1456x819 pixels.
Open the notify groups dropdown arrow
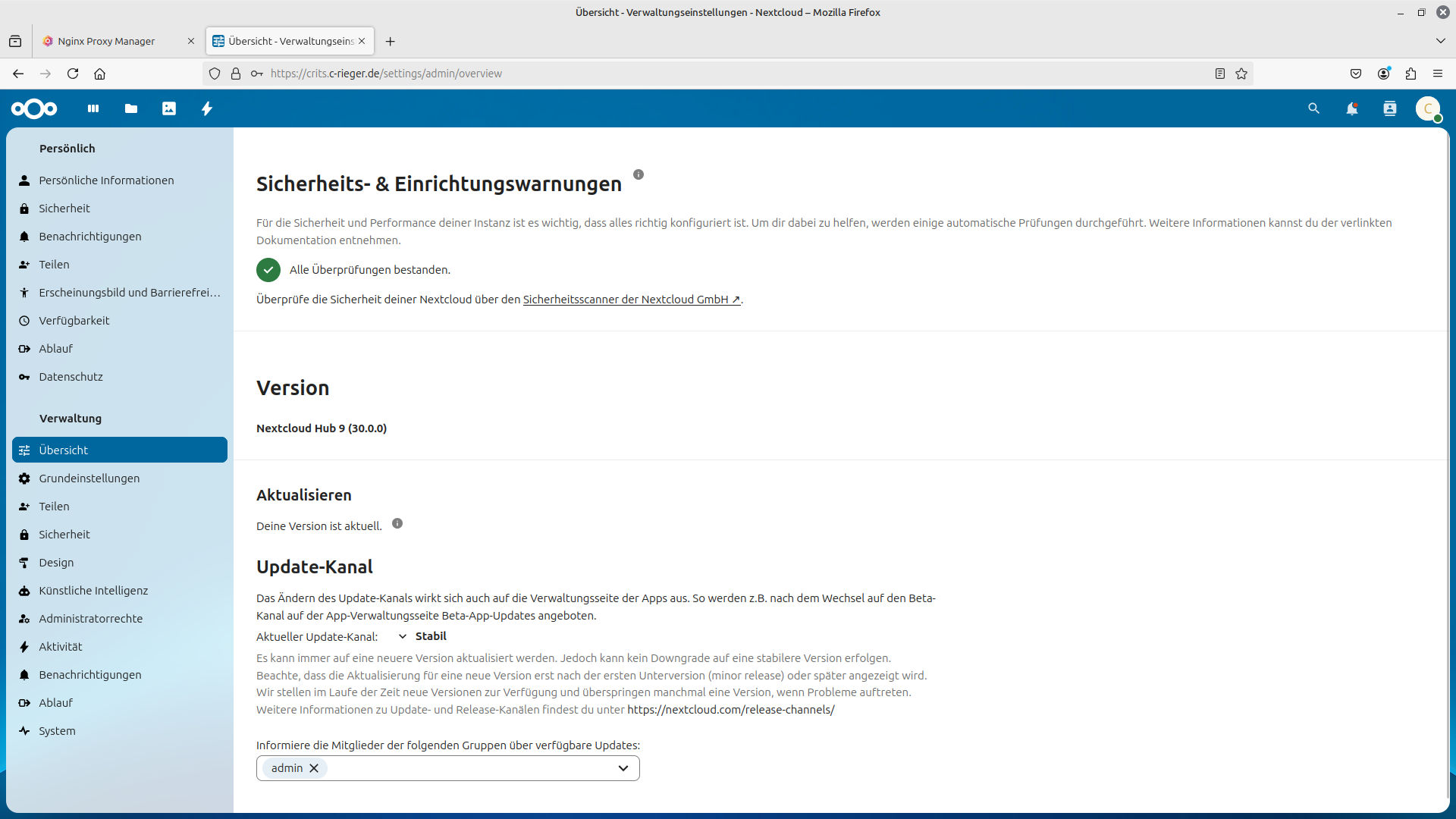[x=623, y=768]
